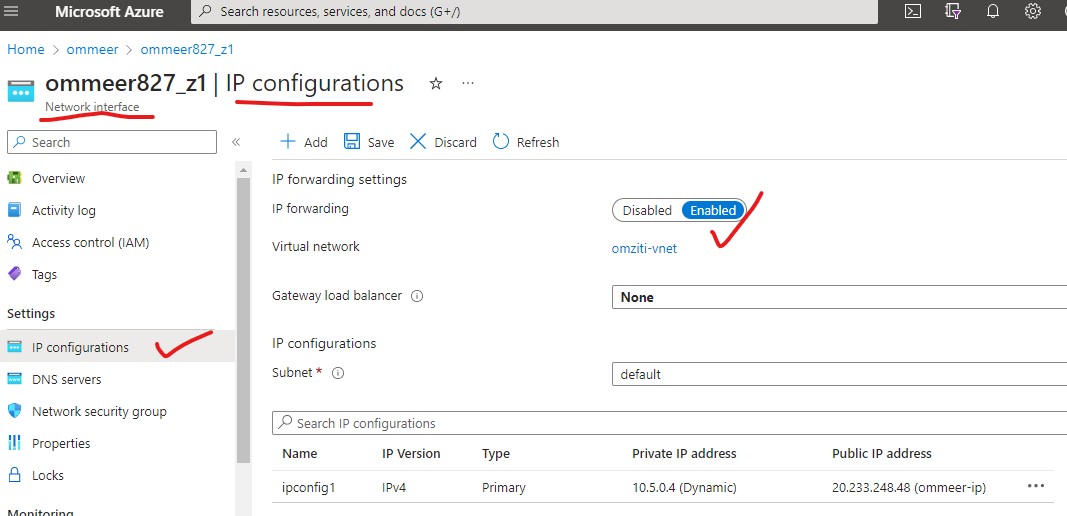Open Cloud Shell from top bar
Image resolution: width=1067 pixels, height=516 pixels.
click(x=912, y=12)
